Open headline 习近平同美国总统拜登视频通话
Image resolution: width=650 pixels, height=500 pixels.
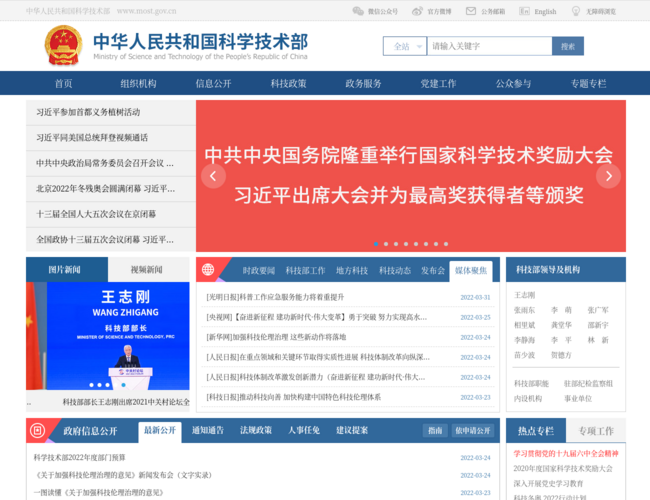click(x=92, y=138)
